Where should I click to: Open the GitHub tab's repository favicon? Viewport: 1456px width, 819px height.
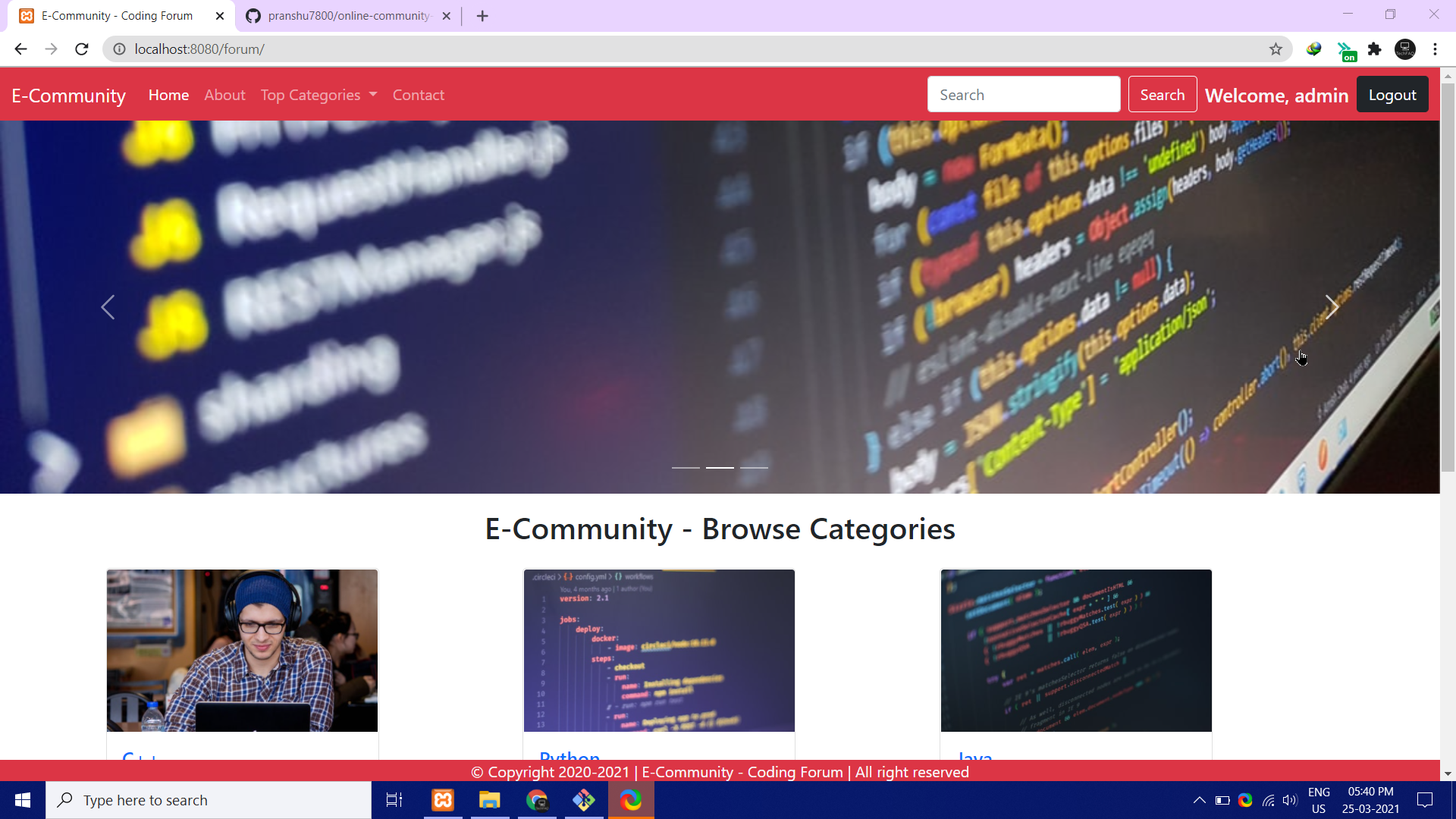[x=253, y=15]
